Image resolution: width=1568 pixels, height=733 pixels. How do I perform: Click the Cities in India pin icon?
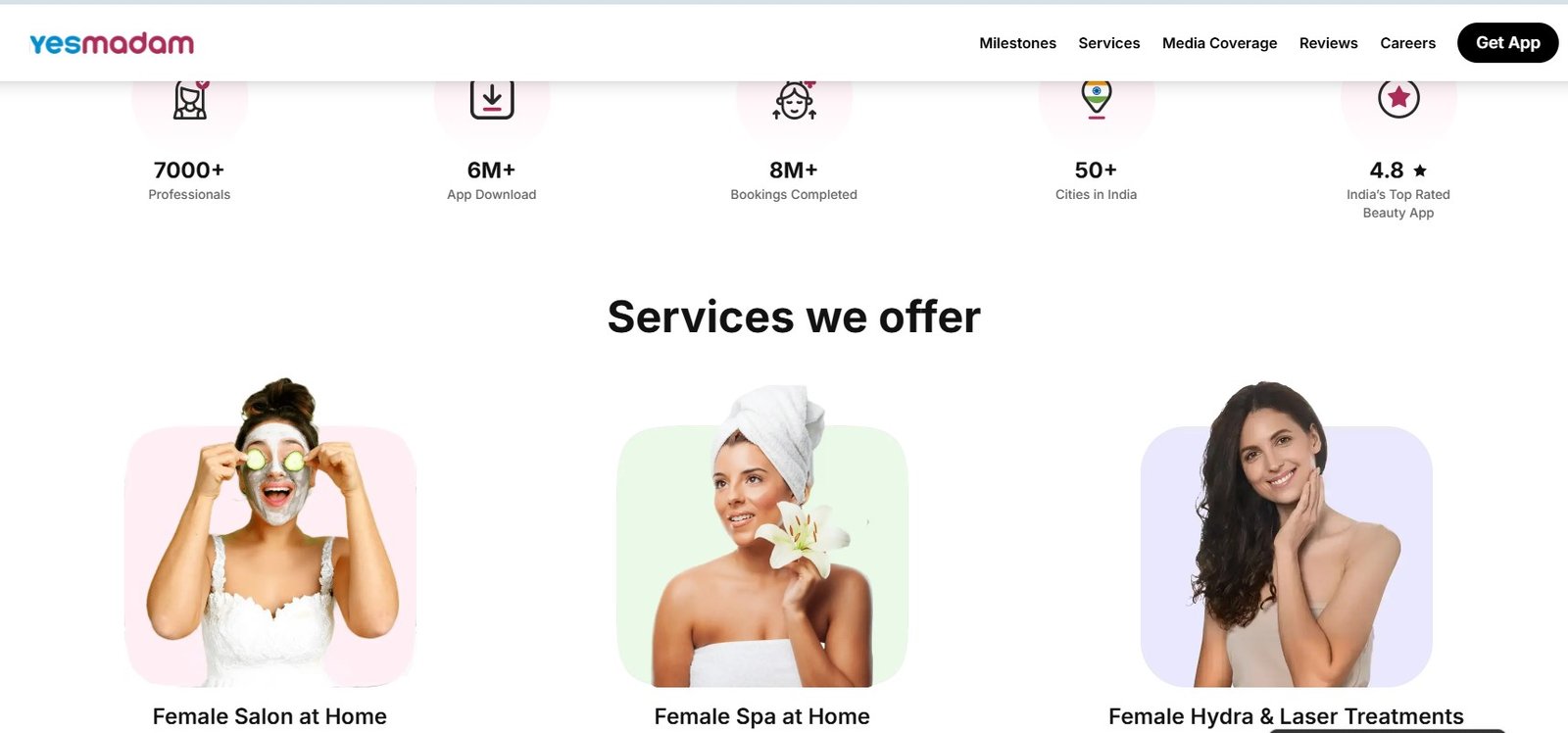coord(1097,101)
